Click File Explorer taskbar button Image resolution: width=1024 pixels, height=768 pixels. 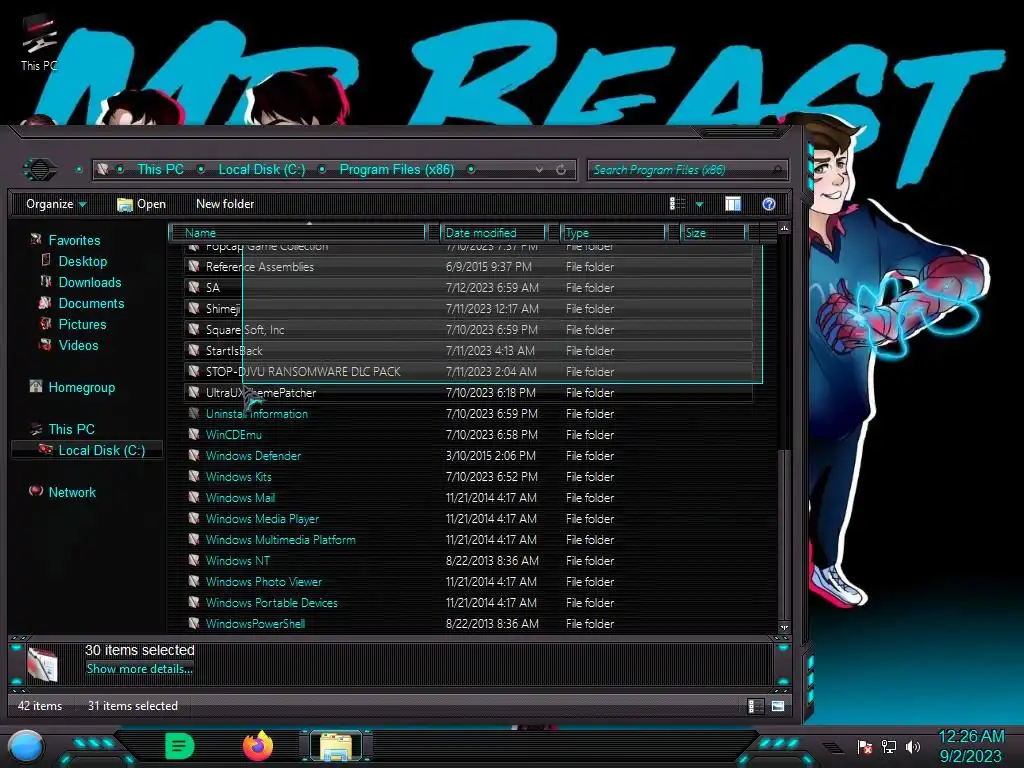(x=336, y=746)
